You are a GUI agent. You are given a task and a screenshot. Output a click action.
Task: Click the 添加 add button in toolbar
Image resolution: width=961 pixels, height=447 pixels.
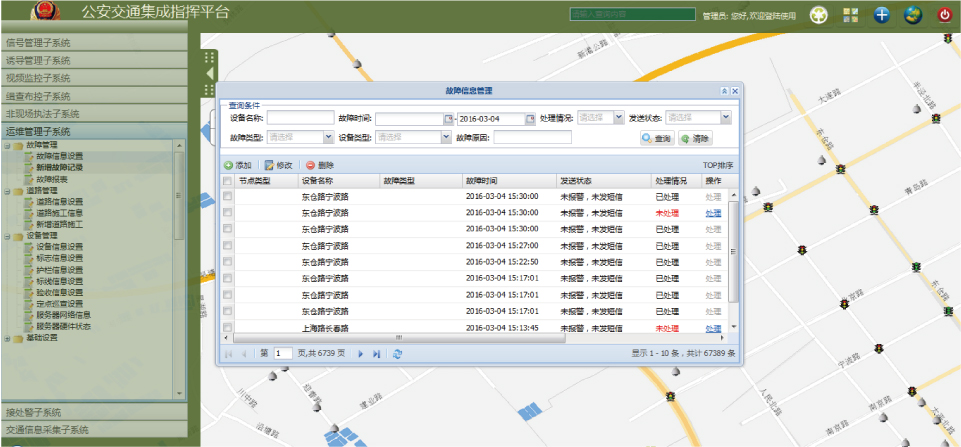tap(238, 165)
